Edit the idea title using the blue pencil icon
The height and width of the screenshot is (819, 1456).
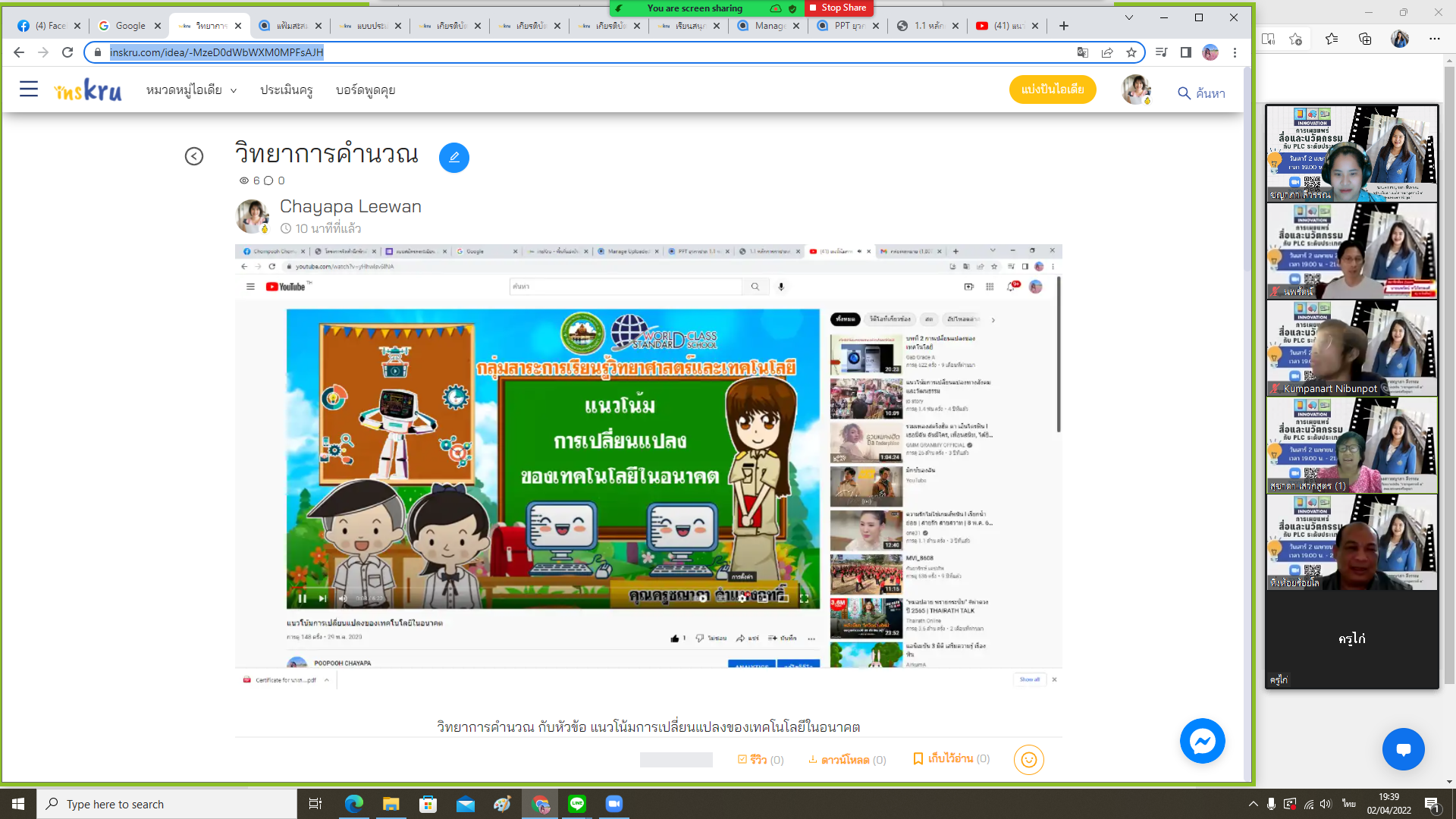[453, 158]
